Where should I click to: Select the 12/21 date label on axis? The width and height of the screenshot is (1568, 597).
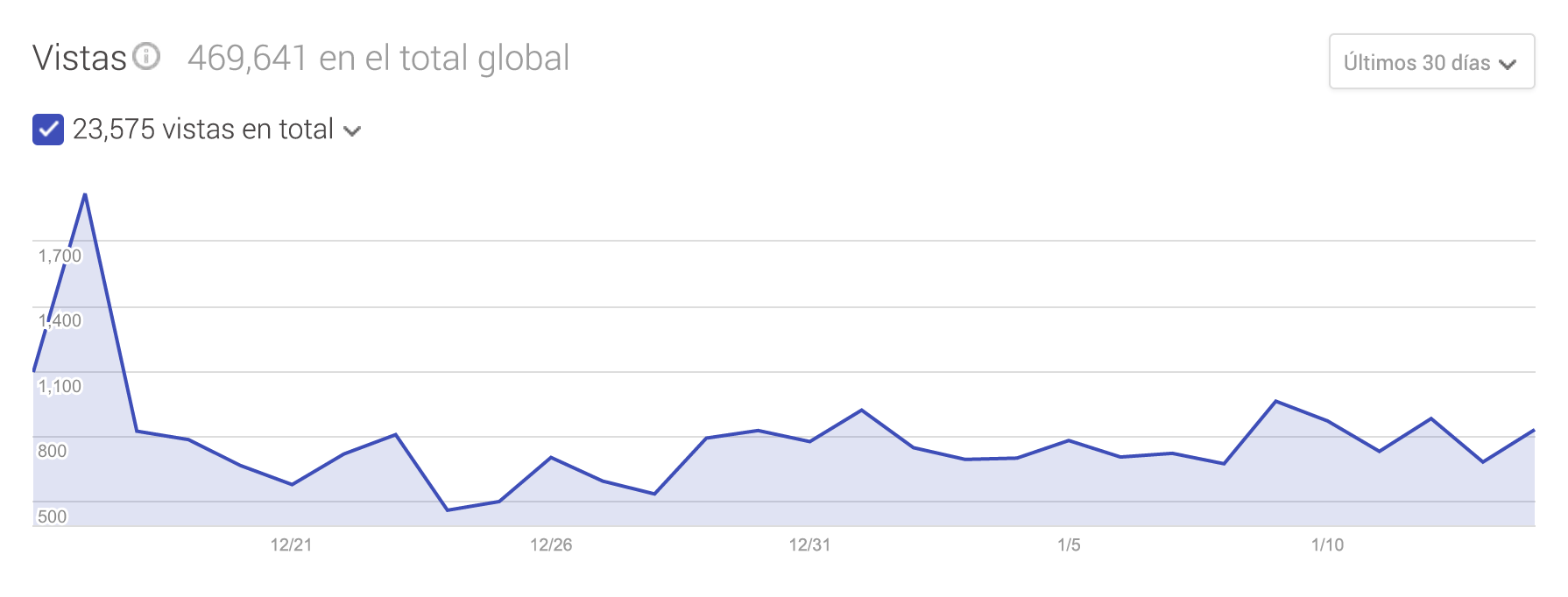[x=291, y=544]
